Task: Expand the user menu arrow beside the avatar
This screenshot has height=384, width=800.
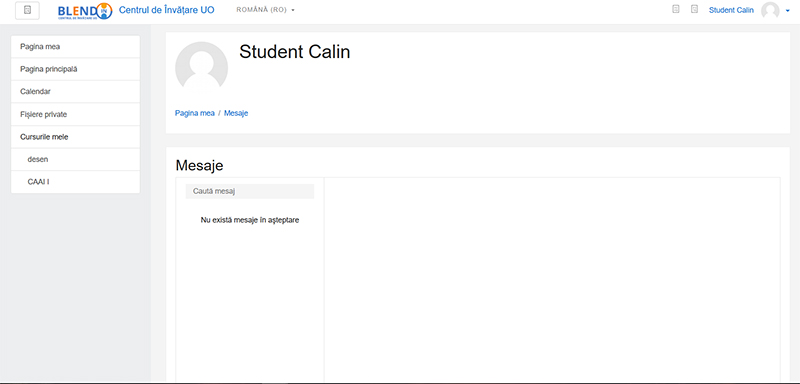Action: pos(788,11)
